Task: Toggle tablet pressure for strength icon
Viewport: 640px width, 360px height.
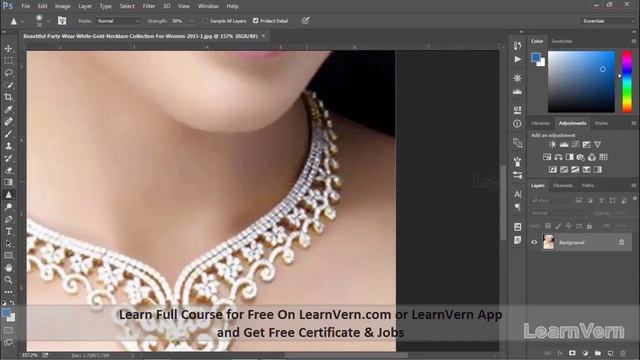Action: [305, 21]
